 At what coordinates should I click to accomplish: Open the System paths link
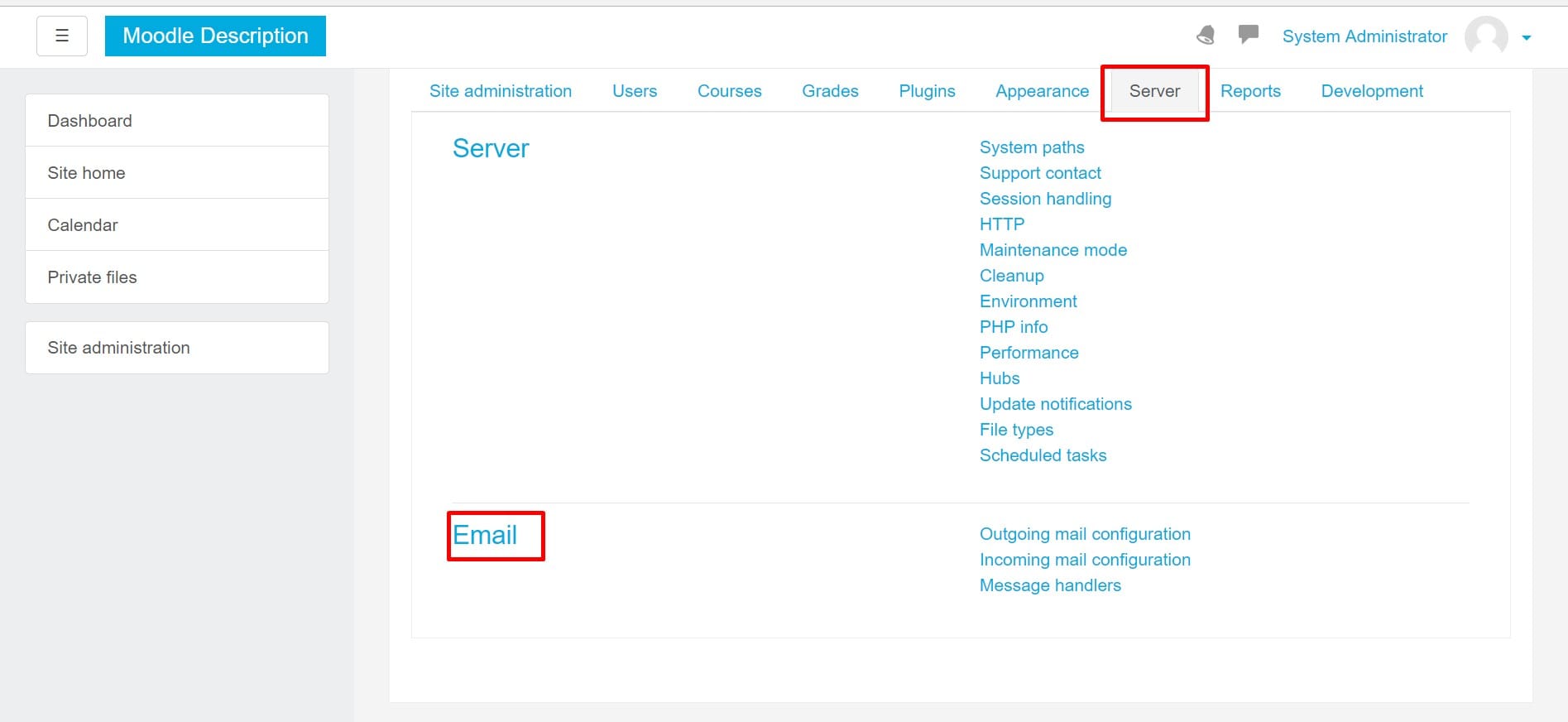point(1032,147)
